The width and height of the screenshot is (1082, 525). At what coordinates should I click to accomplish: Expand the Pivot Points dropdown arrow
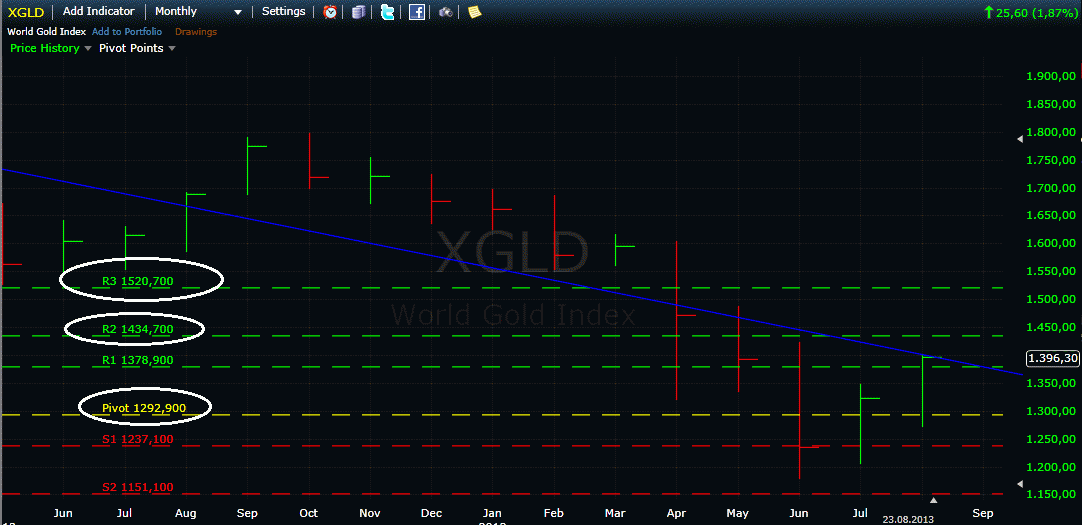pos(172,48)
